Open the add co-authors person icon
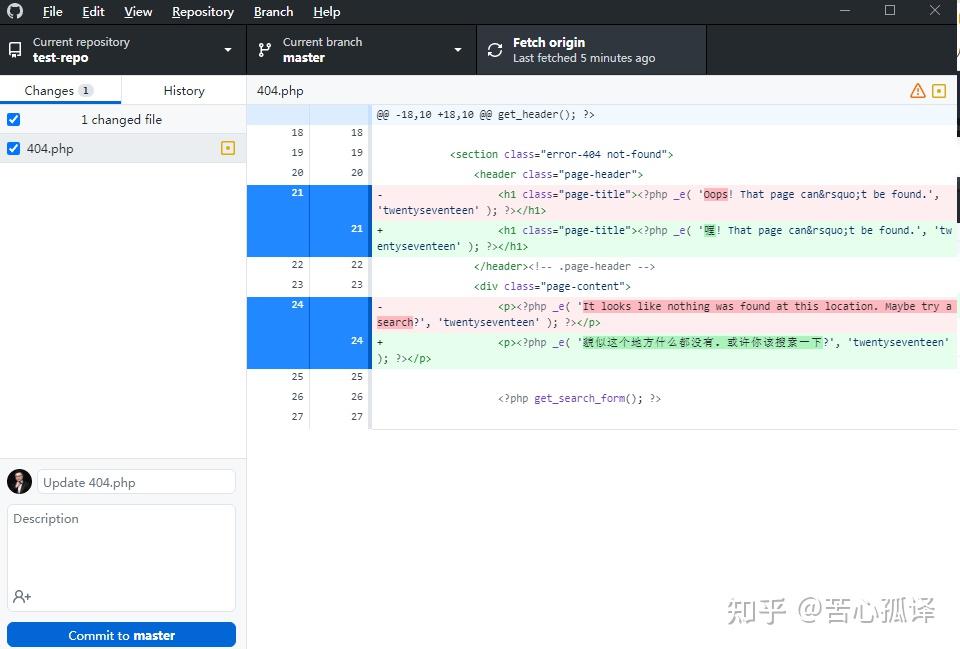The height and width of the screenshot is (649, 960). point(20,597)
